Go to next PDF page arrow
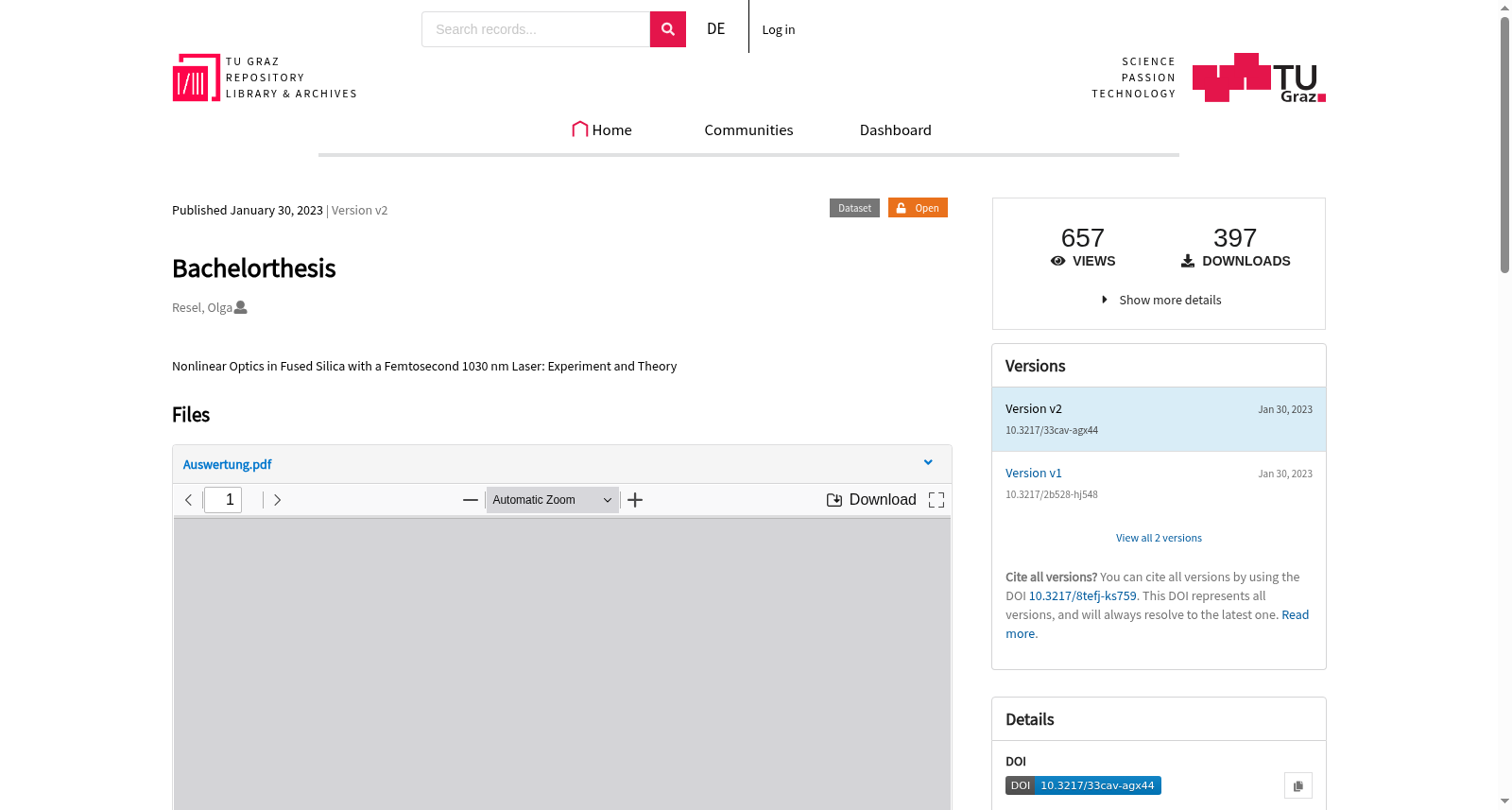 (x=277, y=500)
